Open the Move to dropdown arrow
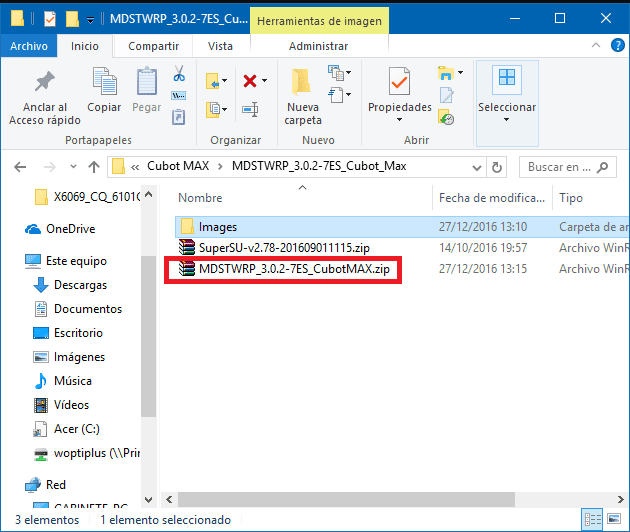The image size is (630, 532). [225, 81]
